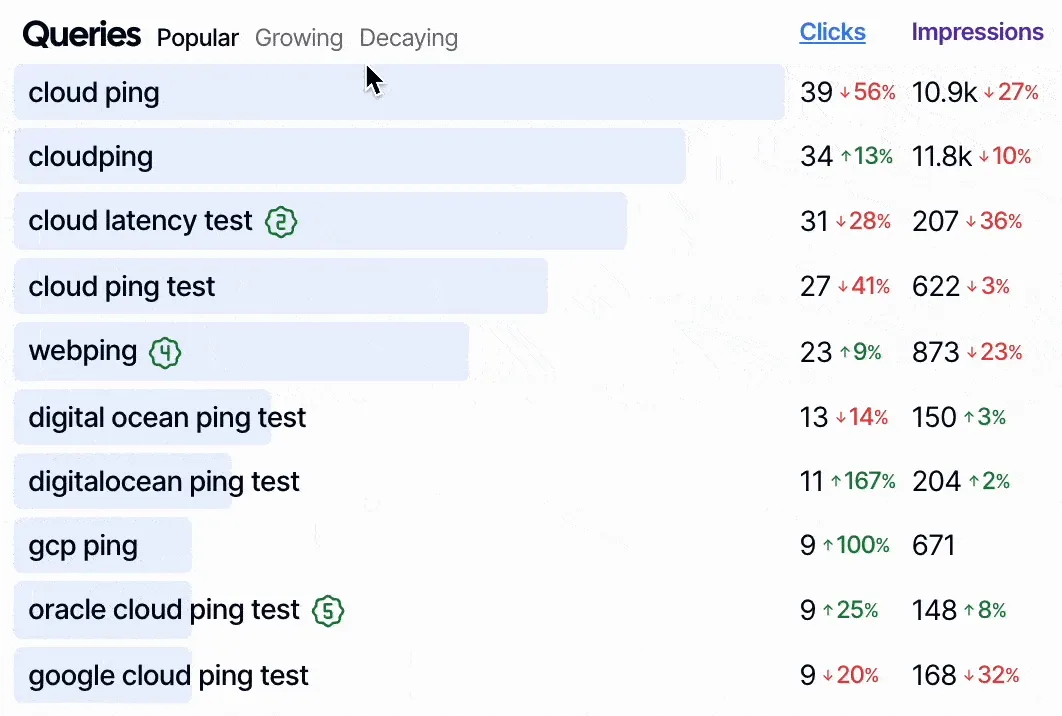This screenshot has width=1062, height=716.
Task: Open the Growing queries tab
Action: tap(299, 38)
